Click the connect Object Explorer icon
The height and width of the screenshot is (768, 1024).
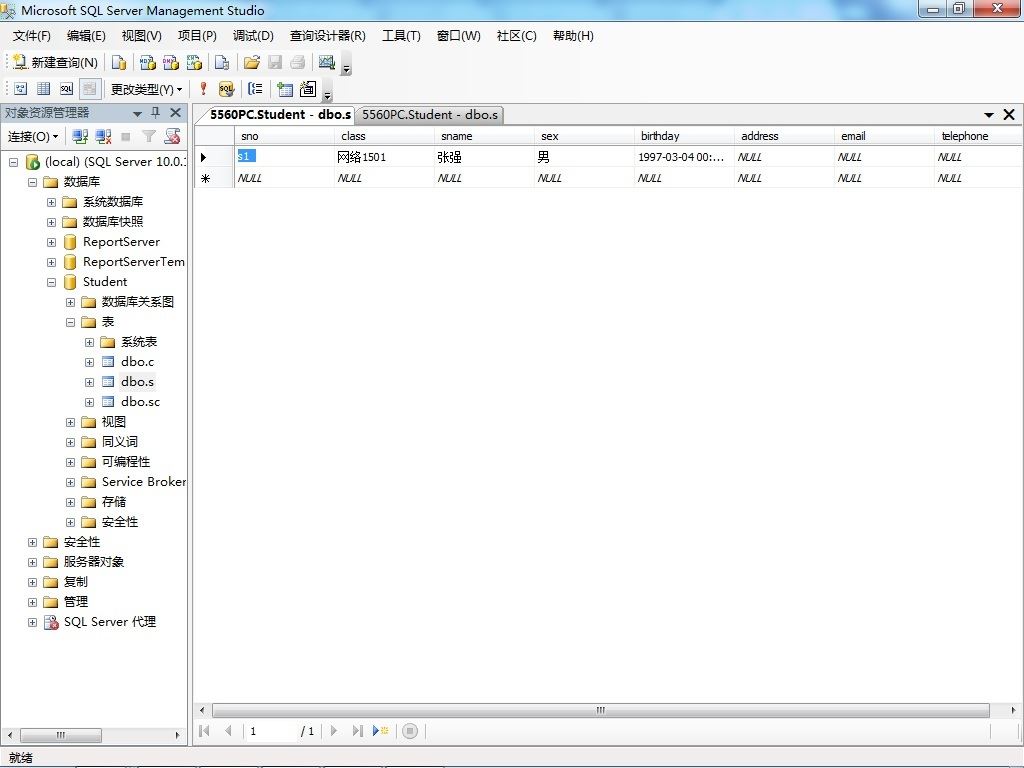(80, 136)
